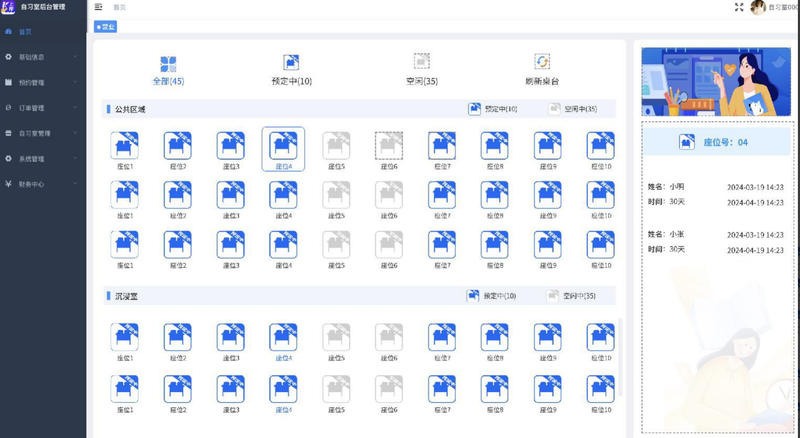Click 预定中(10) legend in the 公共区域 header
This screenshot has width=800, height=438.
493,109
